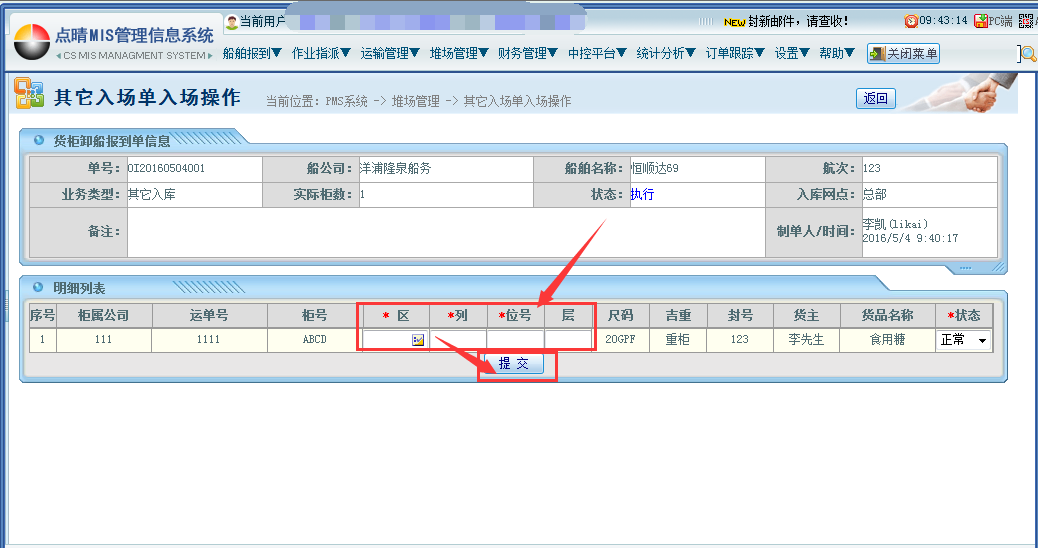1038x548 pixels.
Task: Click the current user avatar icon
Action: pyautogui.click(x=232, y=21)
